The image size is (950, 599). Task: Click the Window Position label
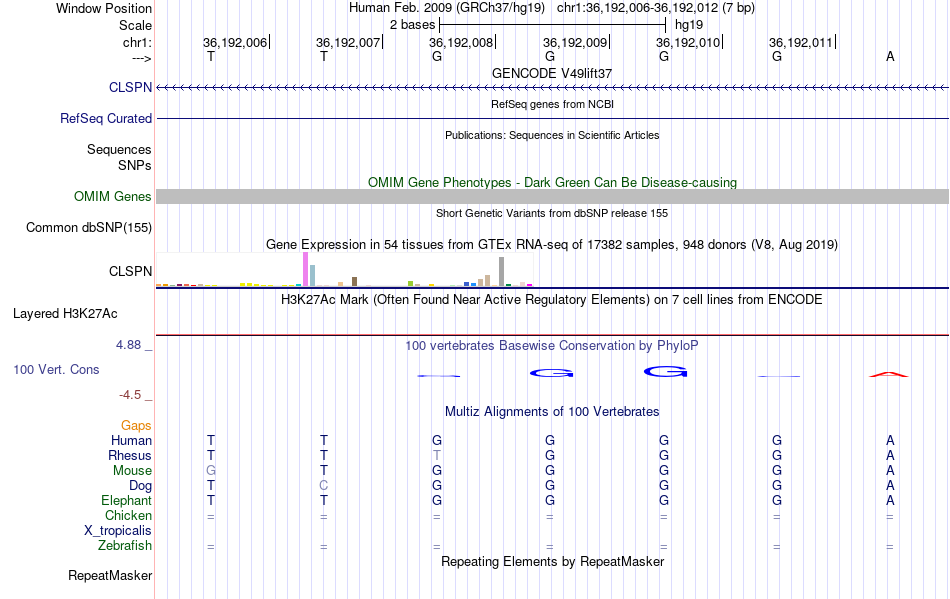[x=104, y=8]
